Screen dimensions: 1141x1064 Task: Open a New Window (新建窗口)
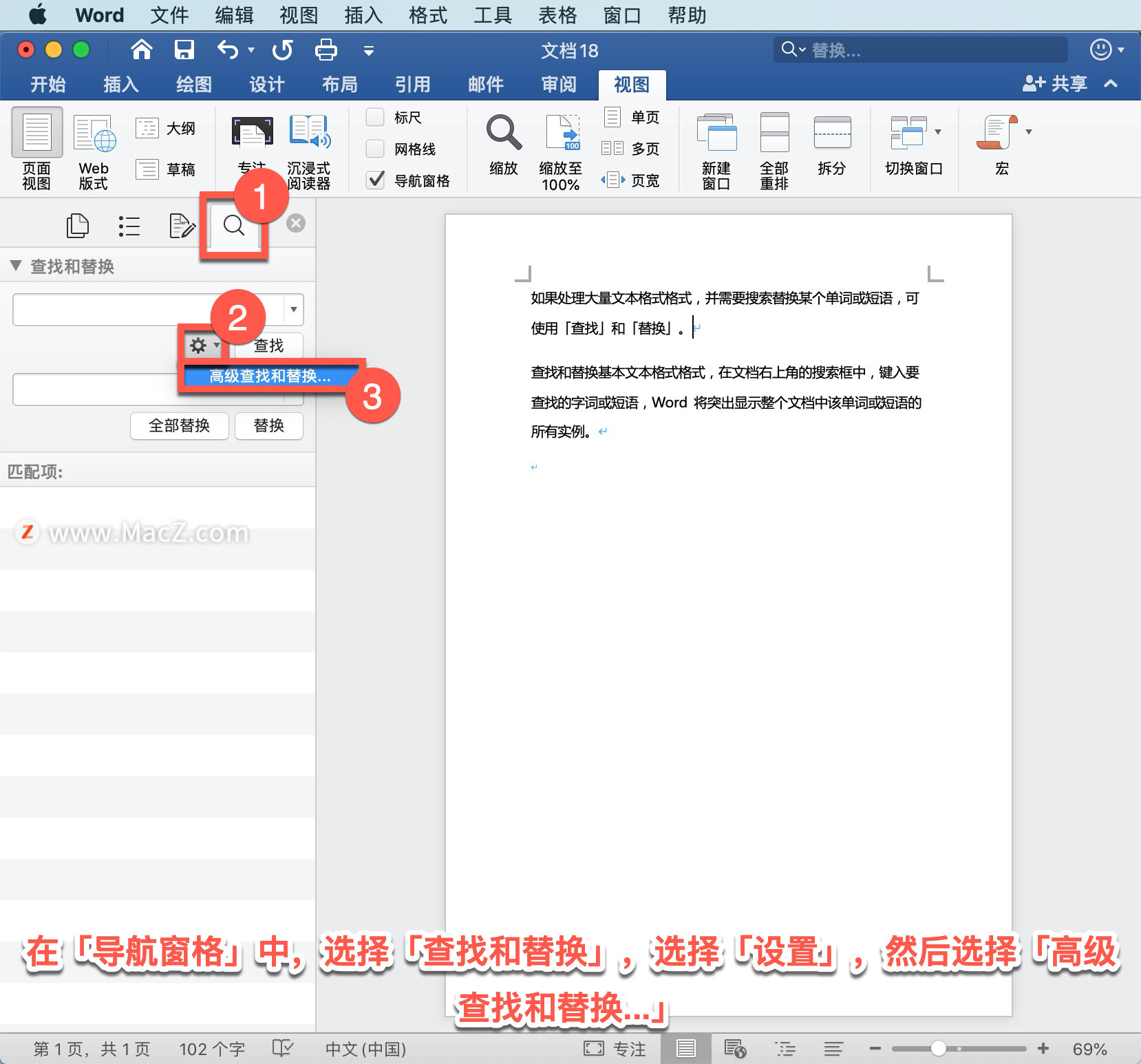[x=716, y=151]
